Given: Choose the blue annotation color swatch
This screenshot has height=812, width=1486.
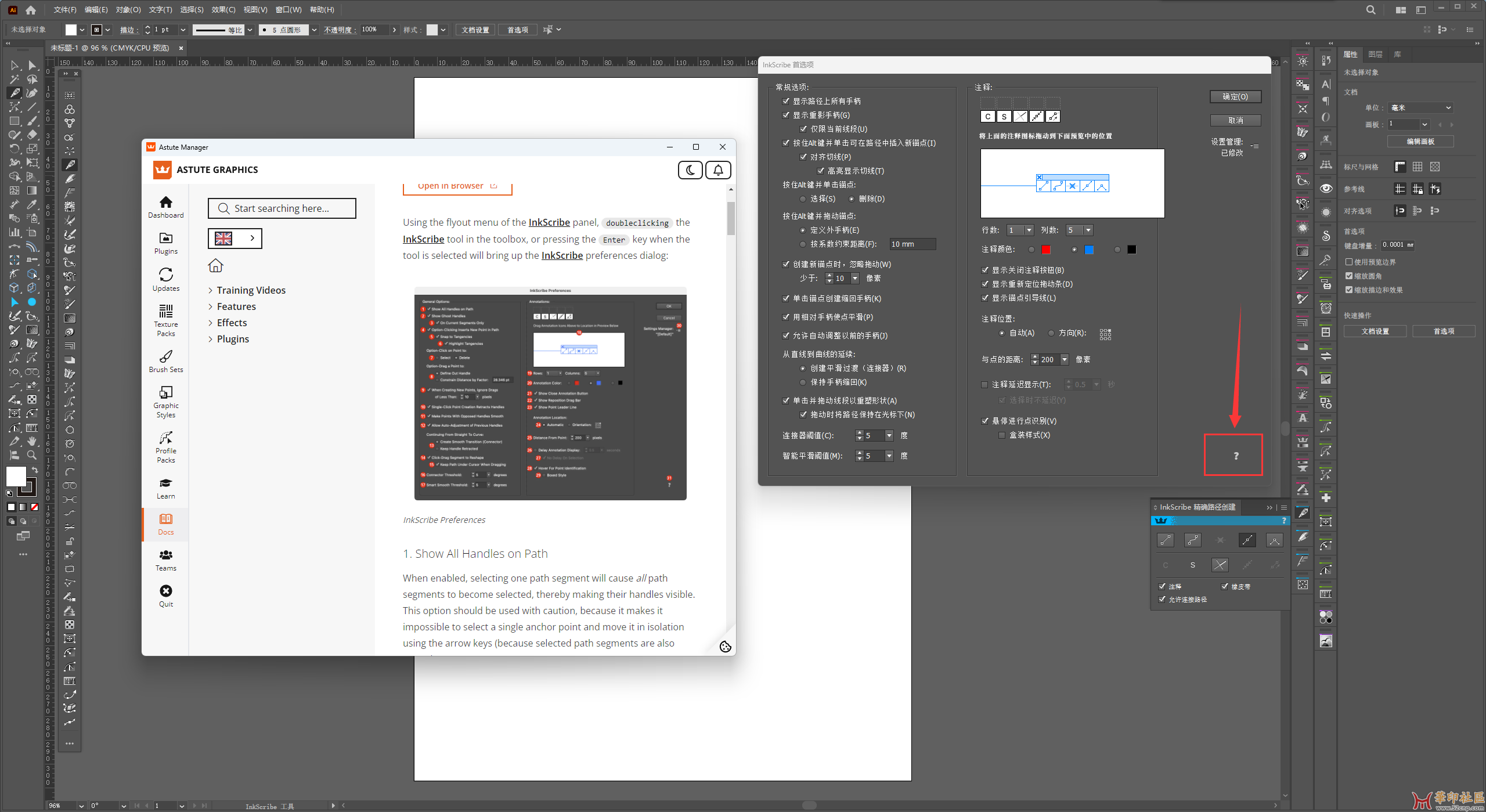Looking at the screenshot, I should pyautogui.click(x=1089, y=250).
